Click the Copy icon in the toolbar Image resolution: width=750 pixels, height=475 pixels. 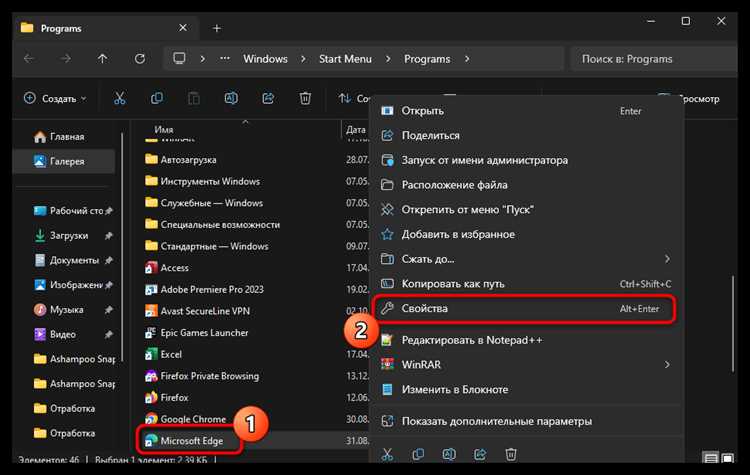point(156,99)
